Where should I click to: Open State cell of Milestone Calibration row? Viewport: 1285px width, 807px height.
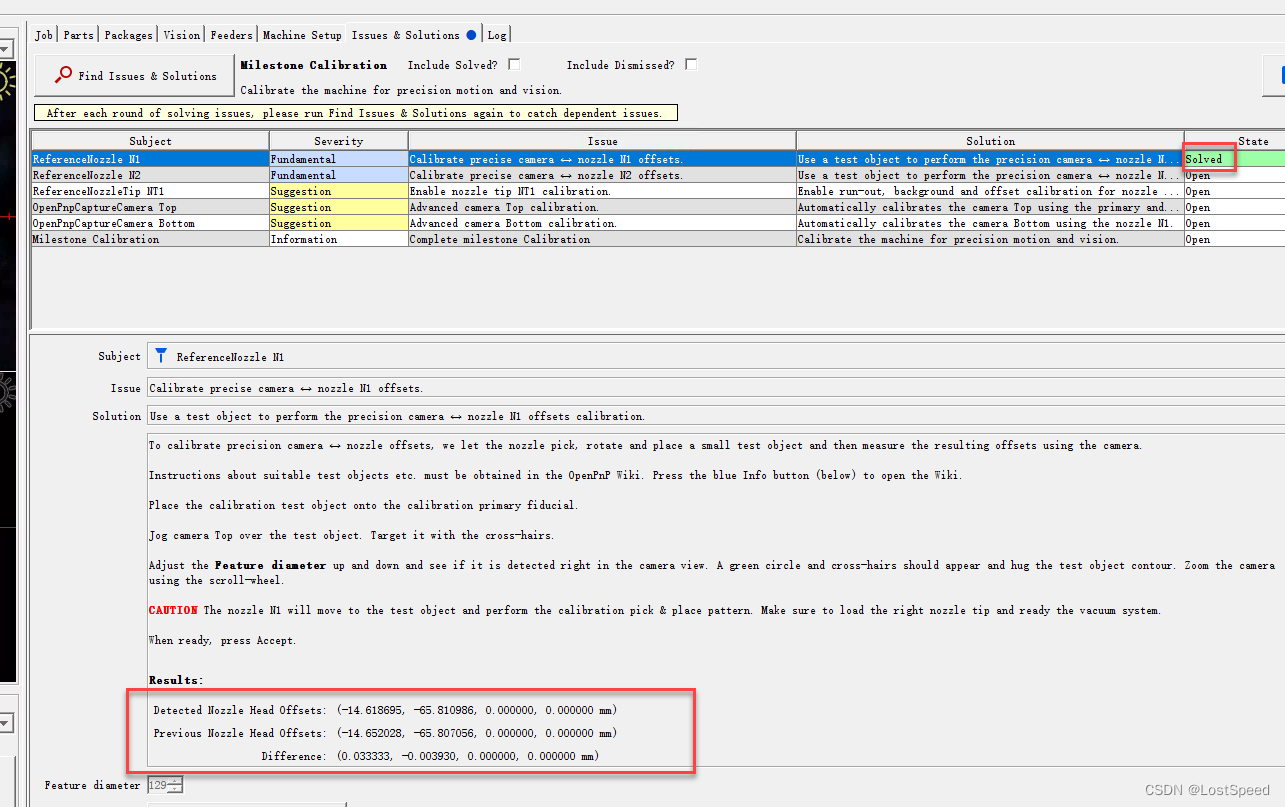point(1234,239)
